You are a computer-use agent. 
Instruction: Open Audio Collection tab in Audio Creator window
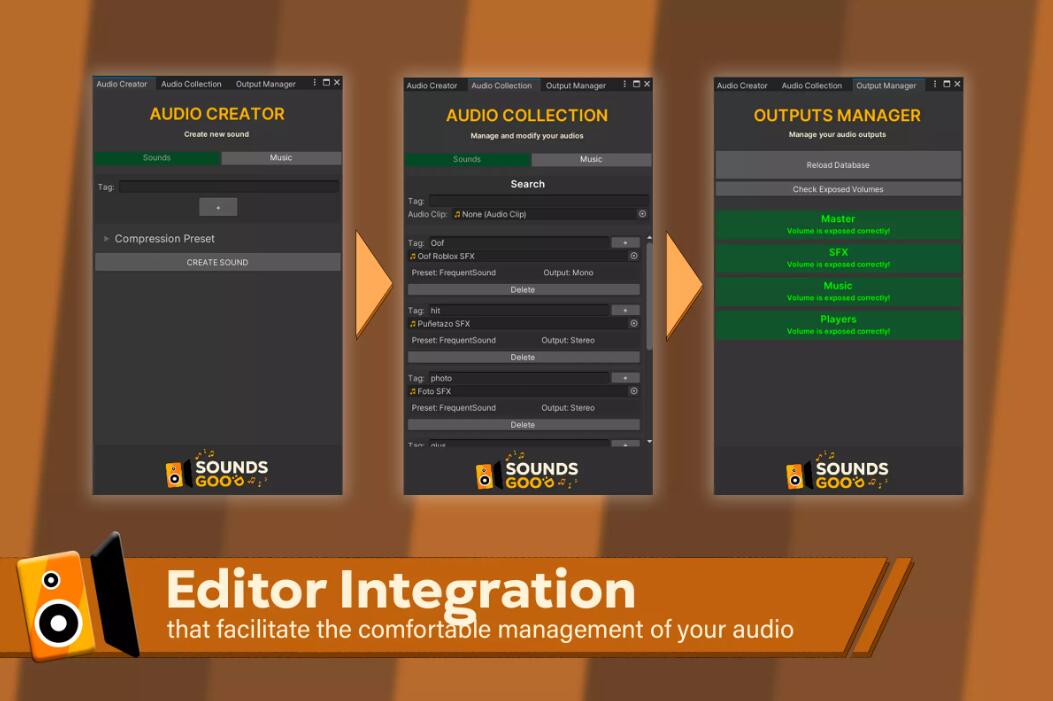[x=191, y=84]
